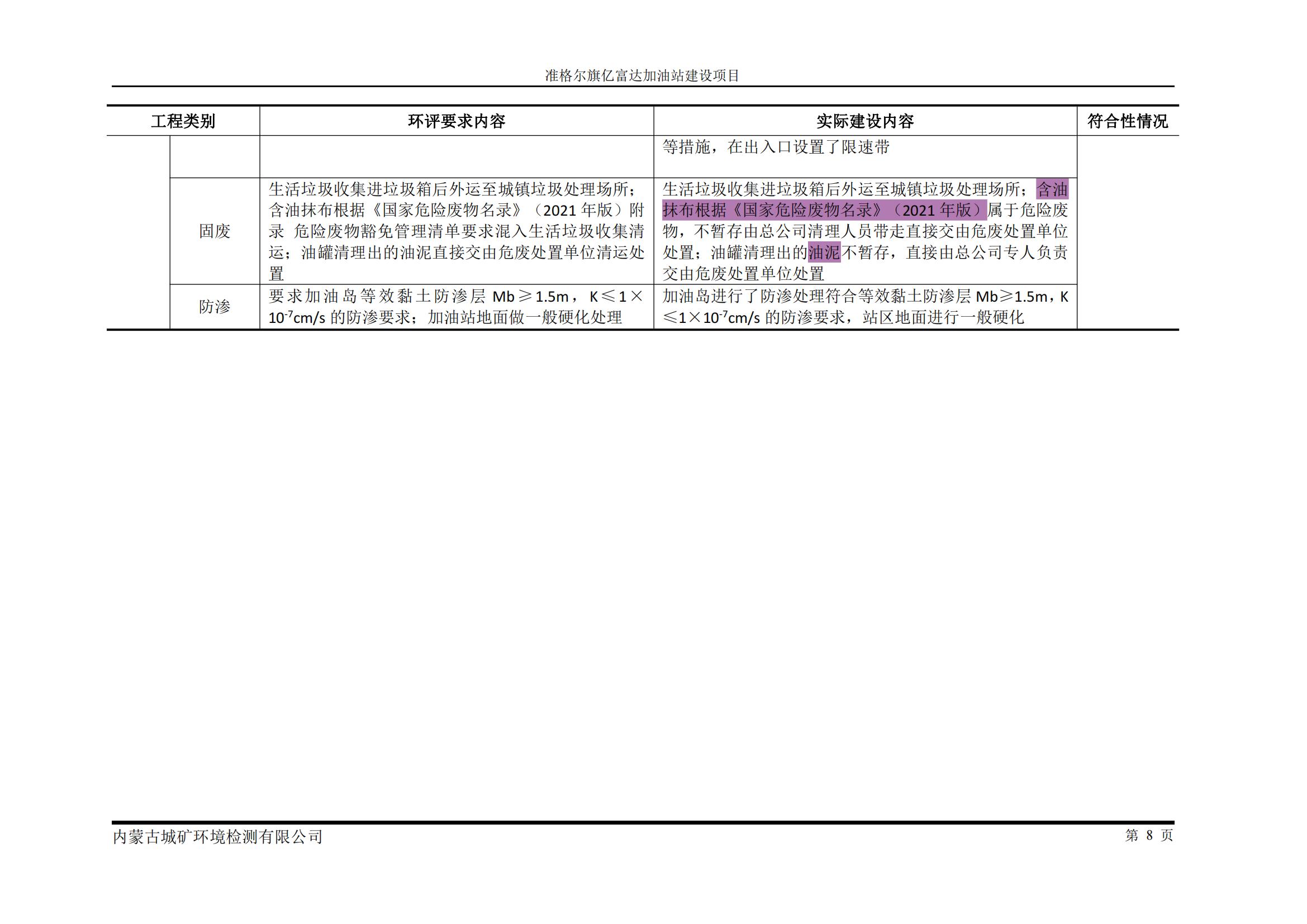Select the 环评要求内容 column header
Viewport: 1307px width, 924px height.
tap(457, 121)
